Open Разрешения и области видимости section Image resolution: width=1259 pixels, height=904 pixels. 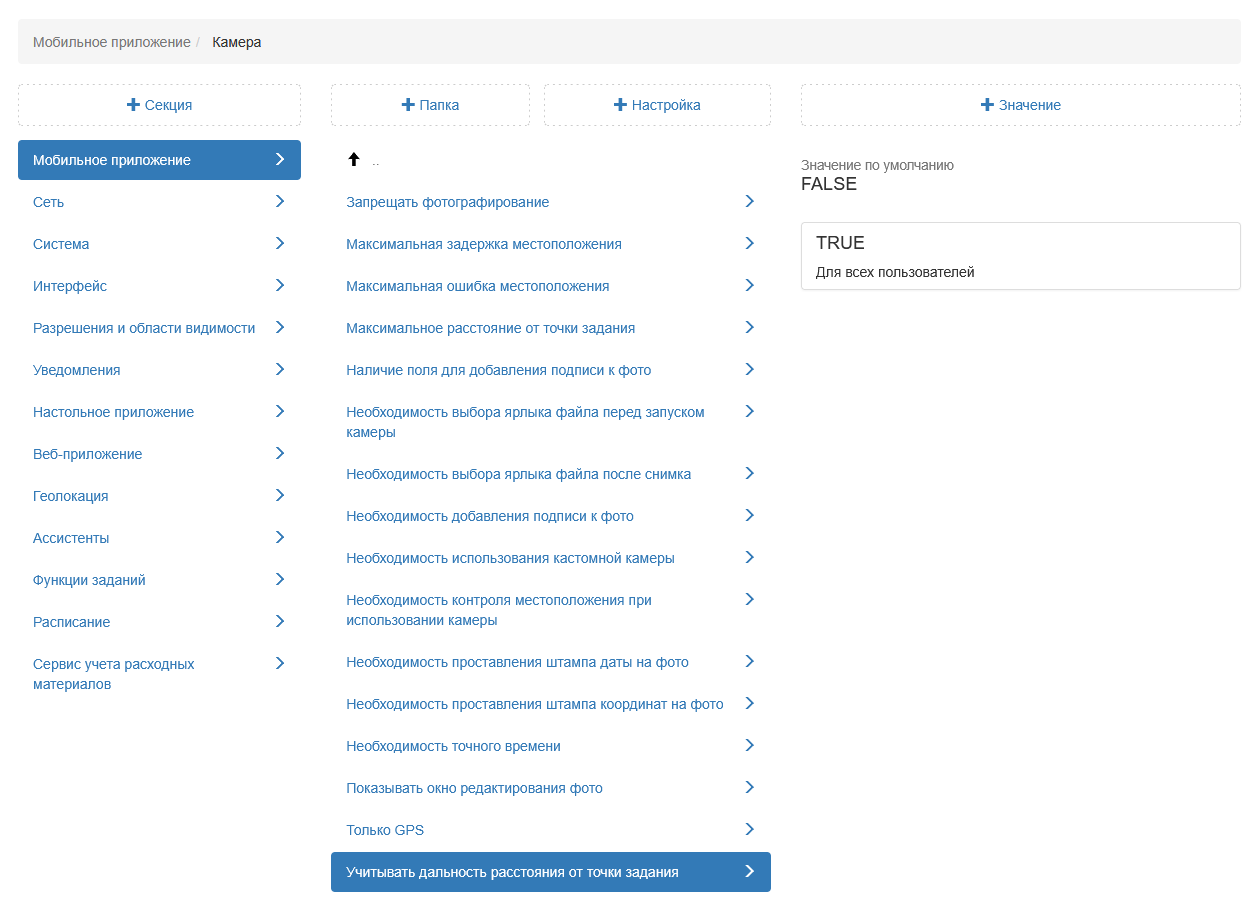(144, 328)
